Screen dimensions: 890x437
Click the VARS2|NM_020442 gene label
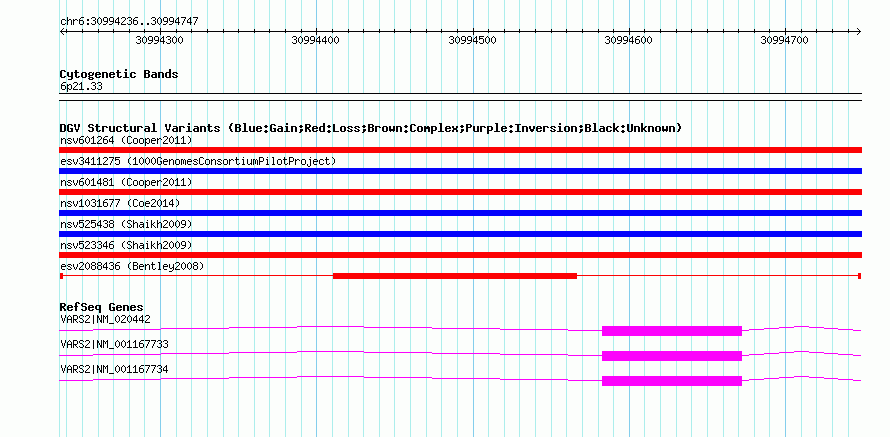(106, 320)
